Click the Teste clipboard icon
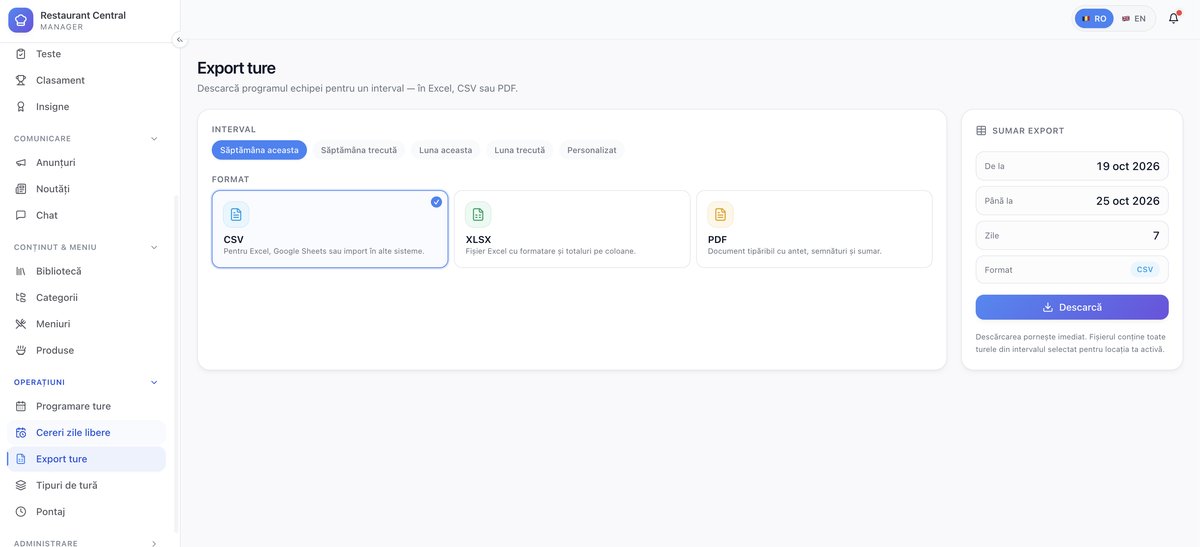The width and height of the screenshot is (1200, 547). [x=21, y=54]
